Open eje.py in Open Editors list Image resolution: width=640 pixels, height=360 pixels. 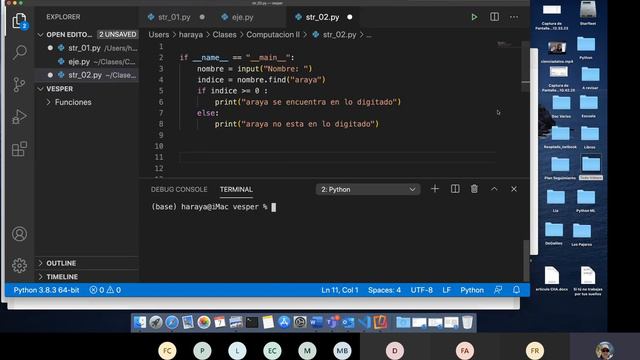tap(87, 62)
